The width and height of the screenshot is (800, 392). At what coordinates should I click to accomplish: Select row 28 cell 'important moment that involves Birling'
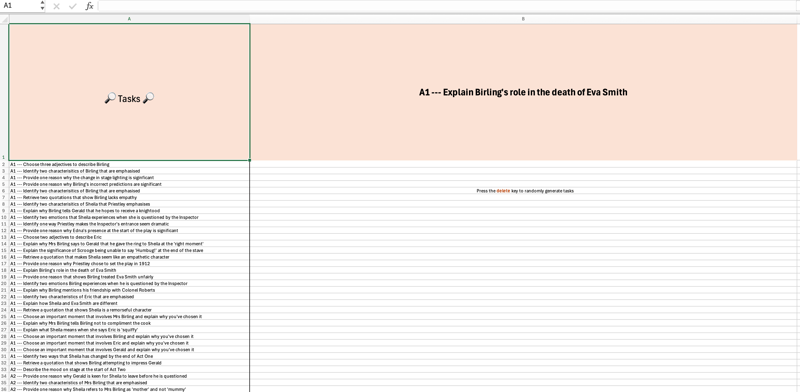(x=129, y=336)
